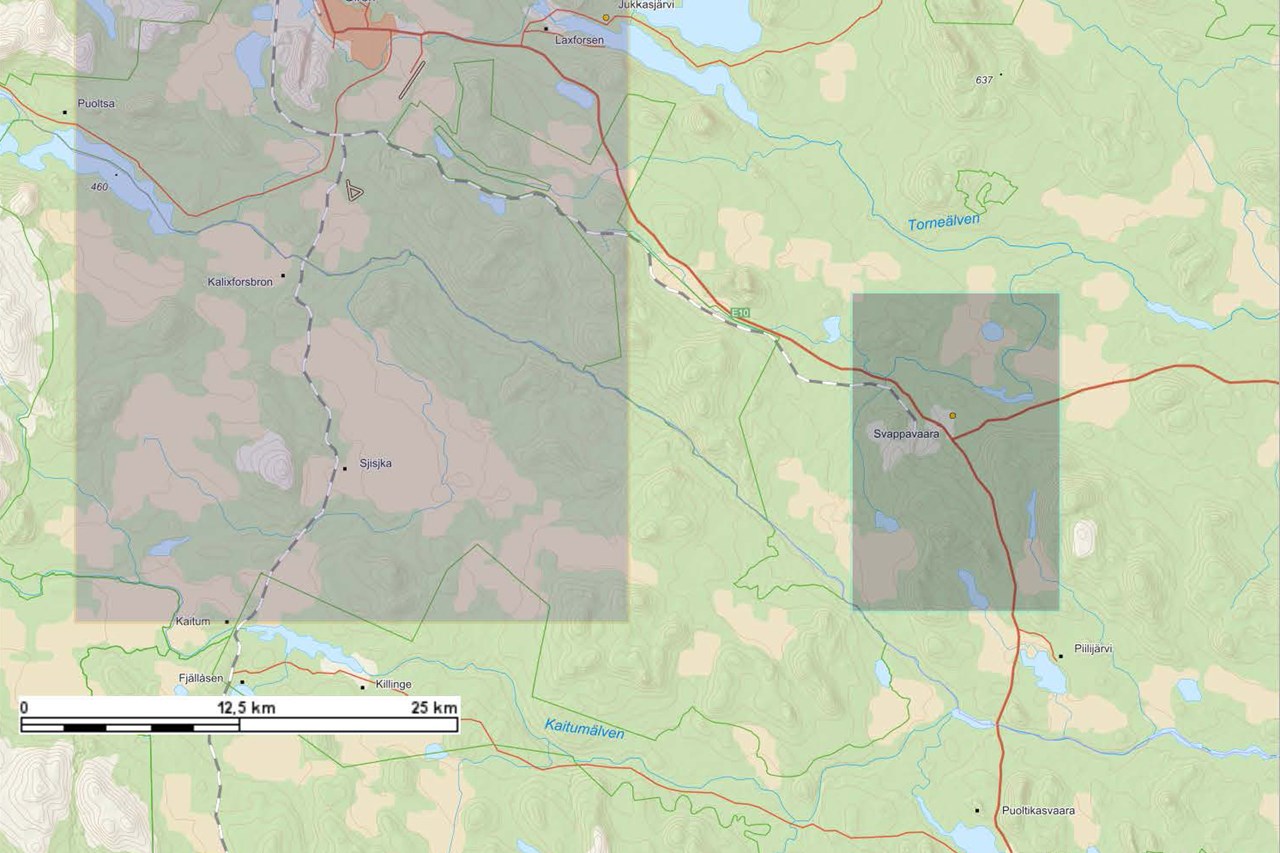Image resolution: width=1280 pixels, height=853 pixels.
Task: Select the triangle symbol beside the railway
Action: (354, 191)
